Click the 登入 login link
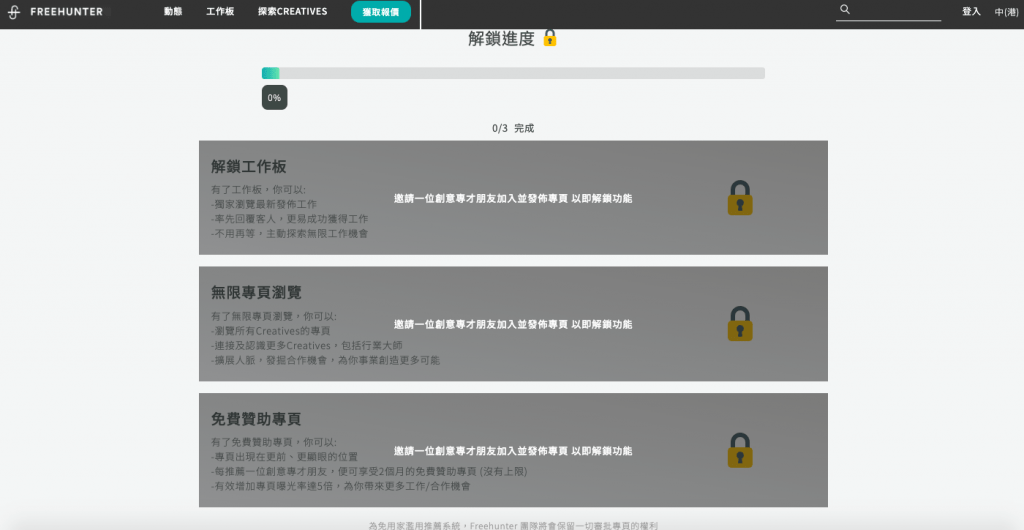Viewport: 1024px width, 530px height. (x=971, y=12)
